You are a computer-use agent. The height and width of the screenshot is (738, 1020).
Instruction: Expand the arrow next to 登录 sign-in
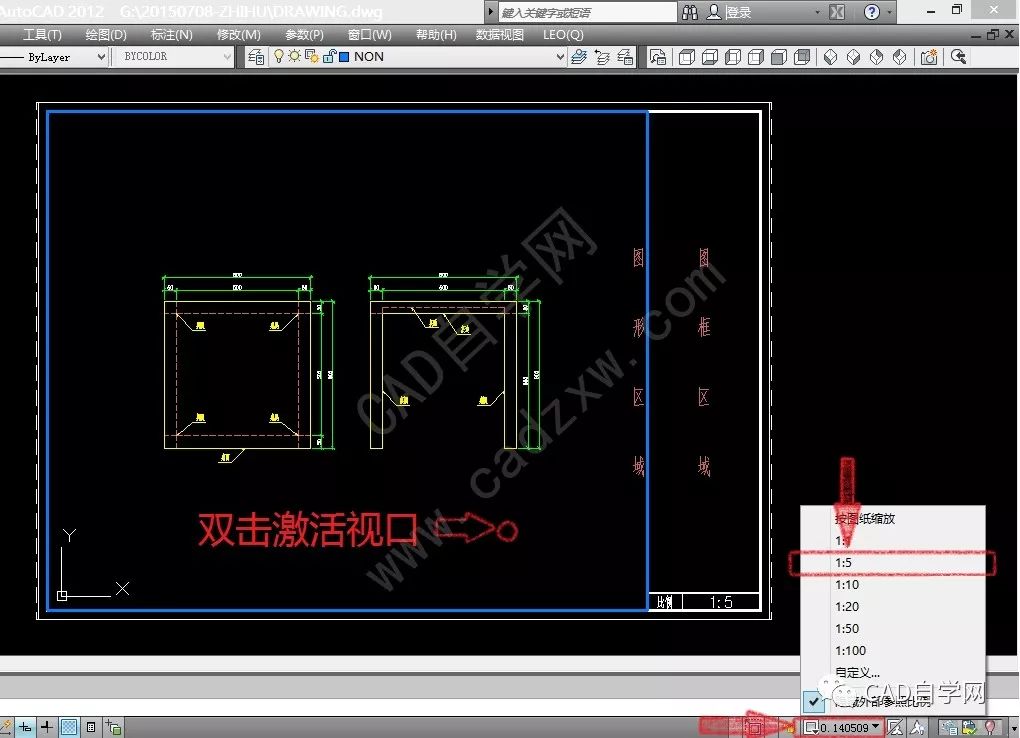tap(817, 12)
